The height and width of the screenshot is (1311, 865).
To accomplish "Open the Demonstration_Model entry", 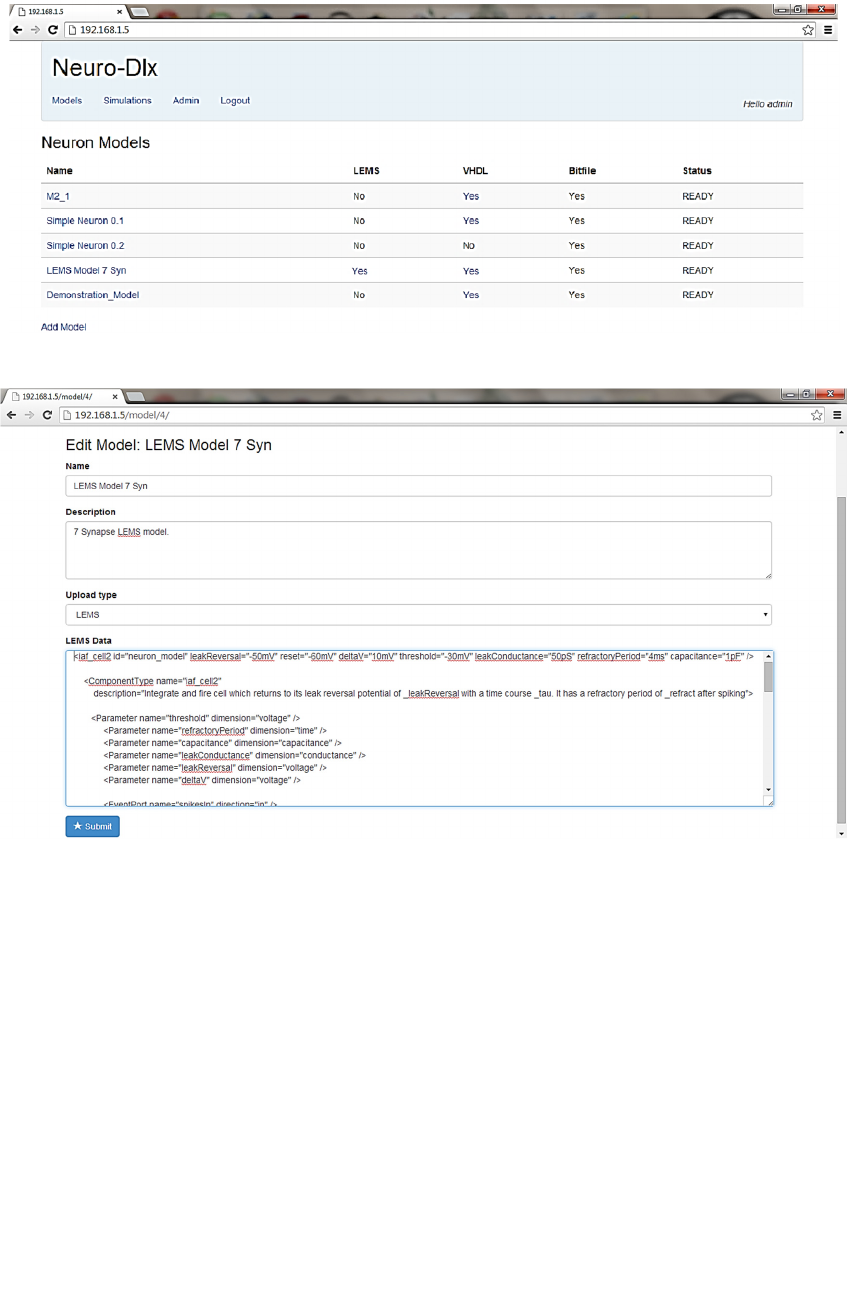I will click(92, 296).
